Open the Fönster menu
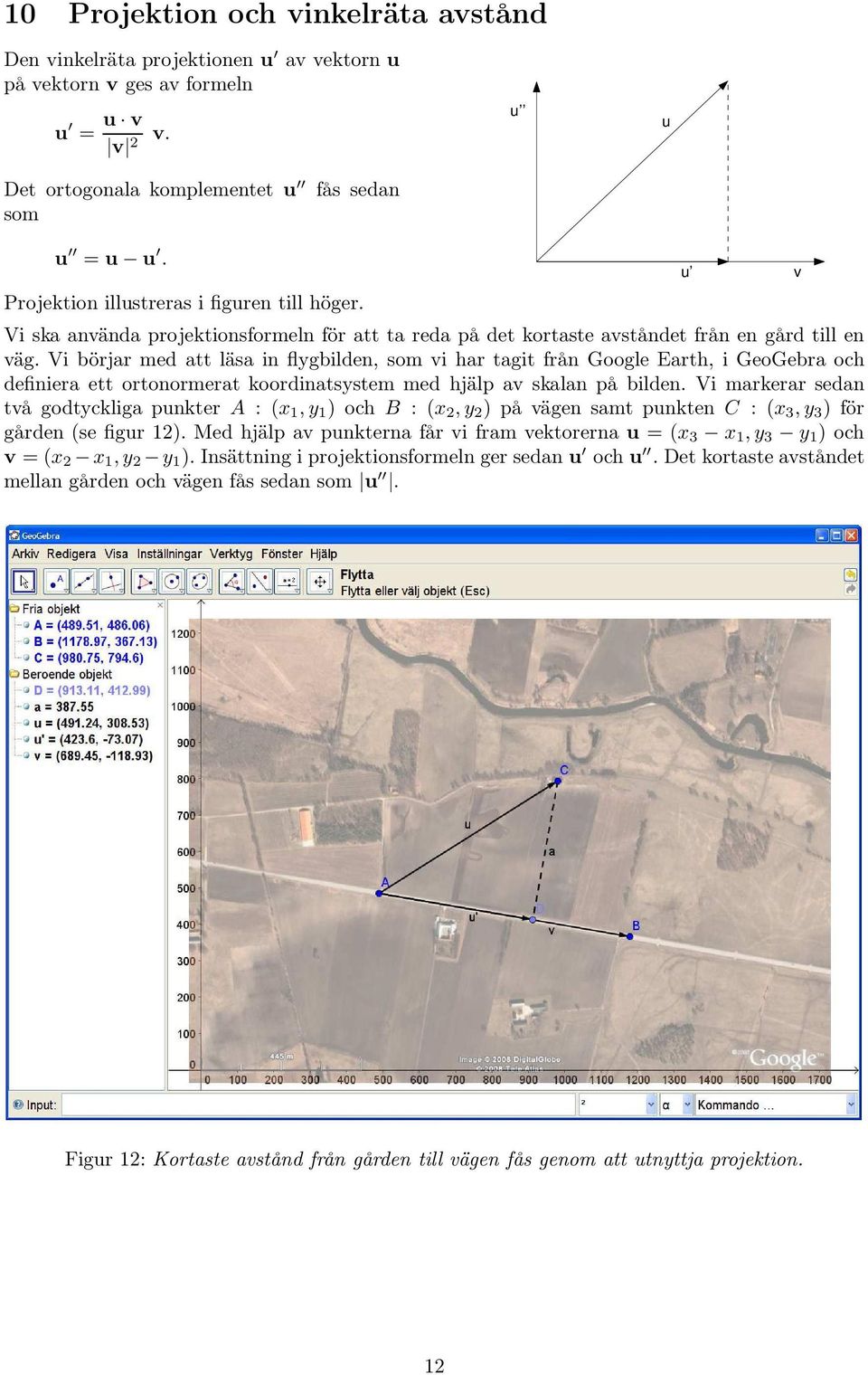This screenshot has height=1375, width=868. click(282, 554)
